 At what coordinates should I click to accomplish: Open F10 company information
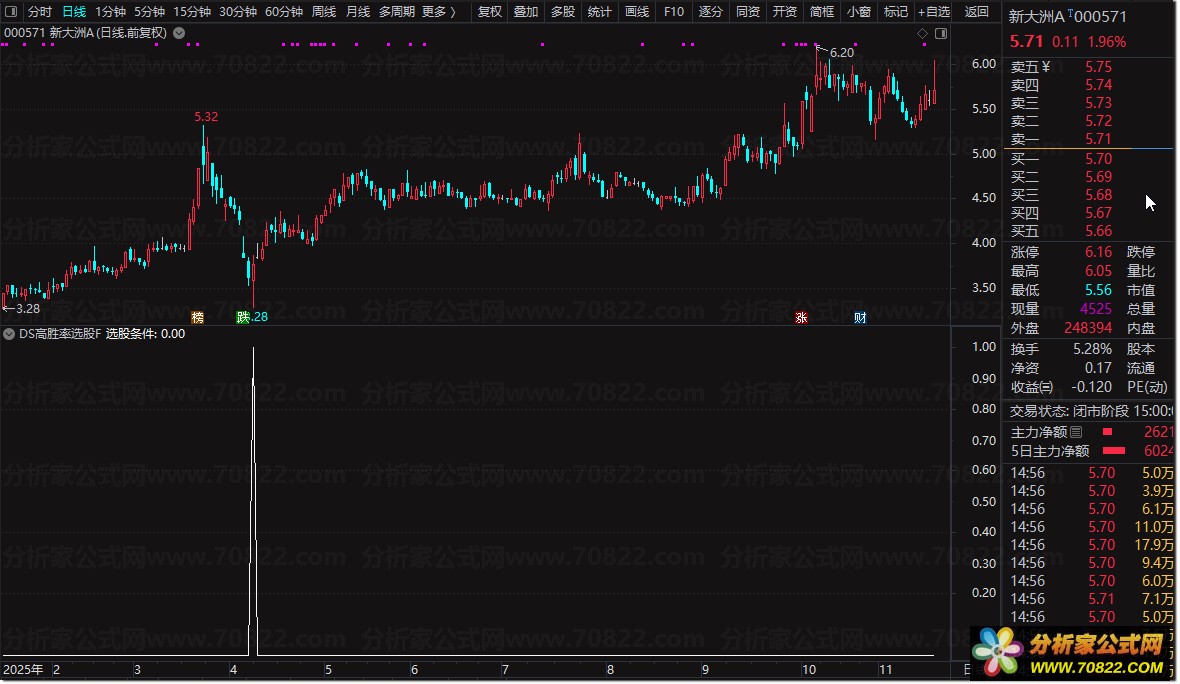674,11
